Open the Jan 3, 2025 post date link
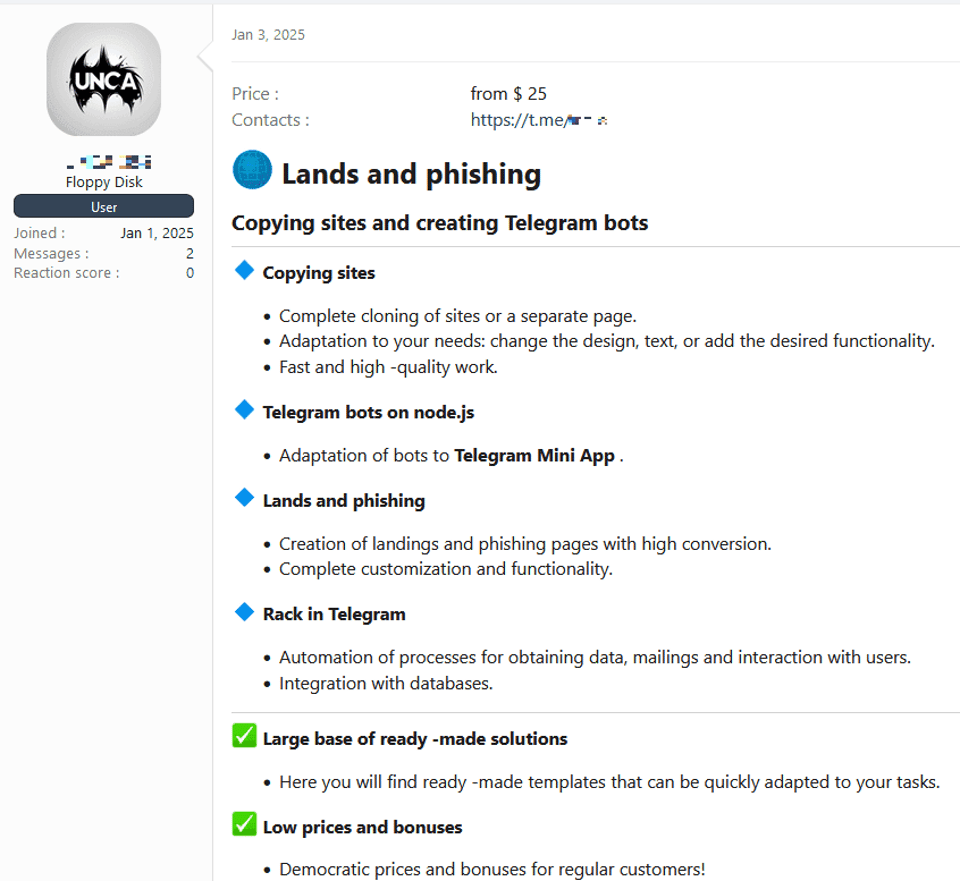 click(x=268, y=35)
